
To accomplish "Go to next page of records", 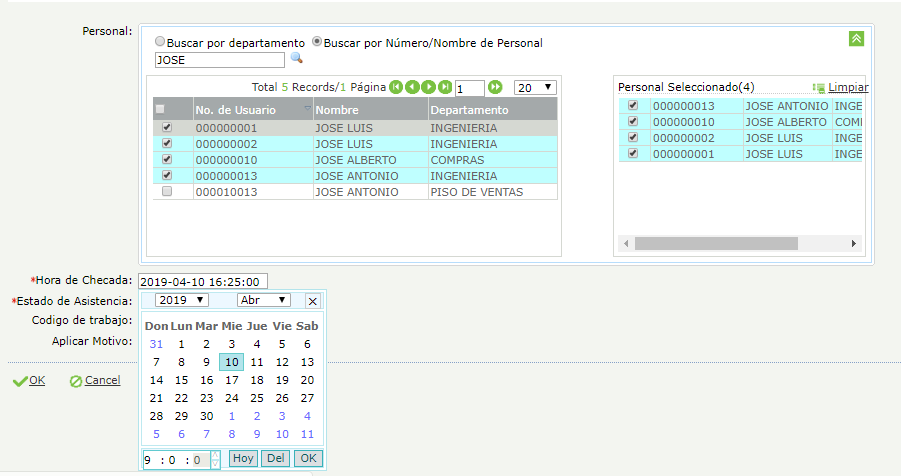I will pyautogui.click(x=428, y=87).
